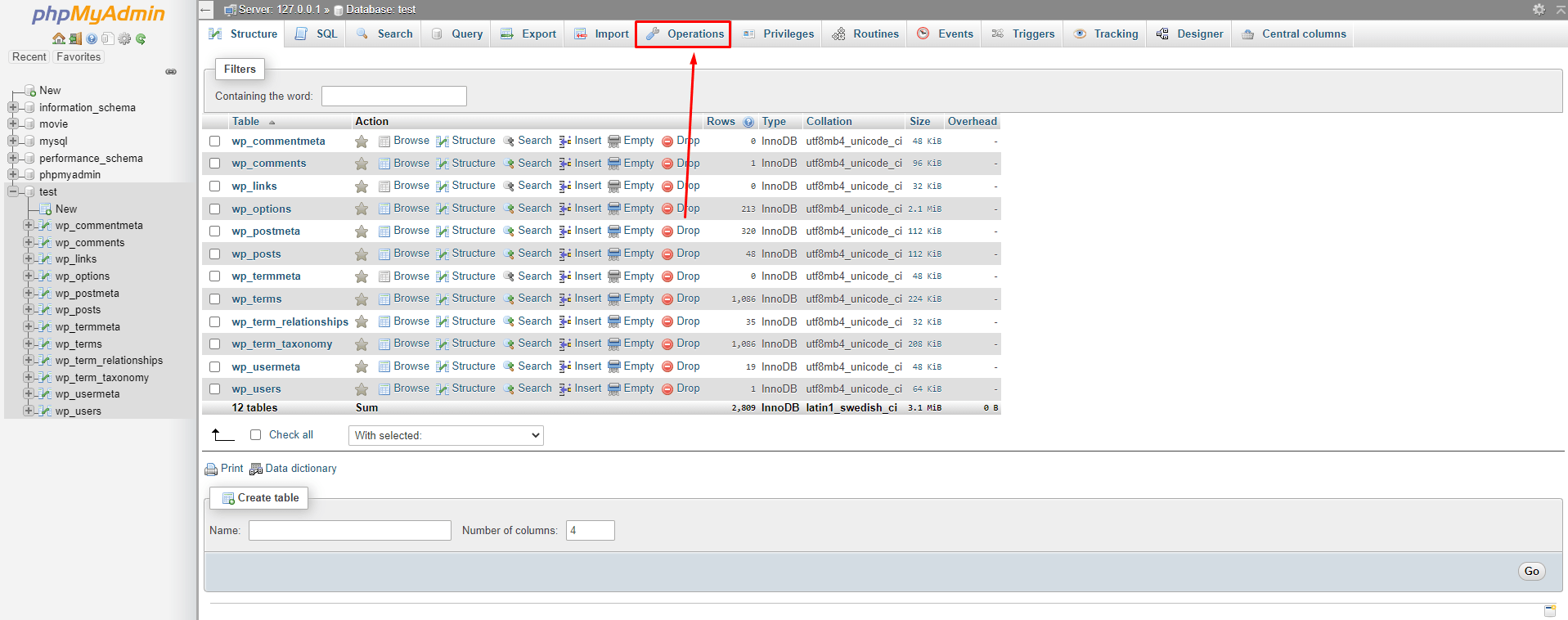The width and height of the screenshot is (1568, 620).
Task: Click the Favorites button
Action: tap(79, 57)
